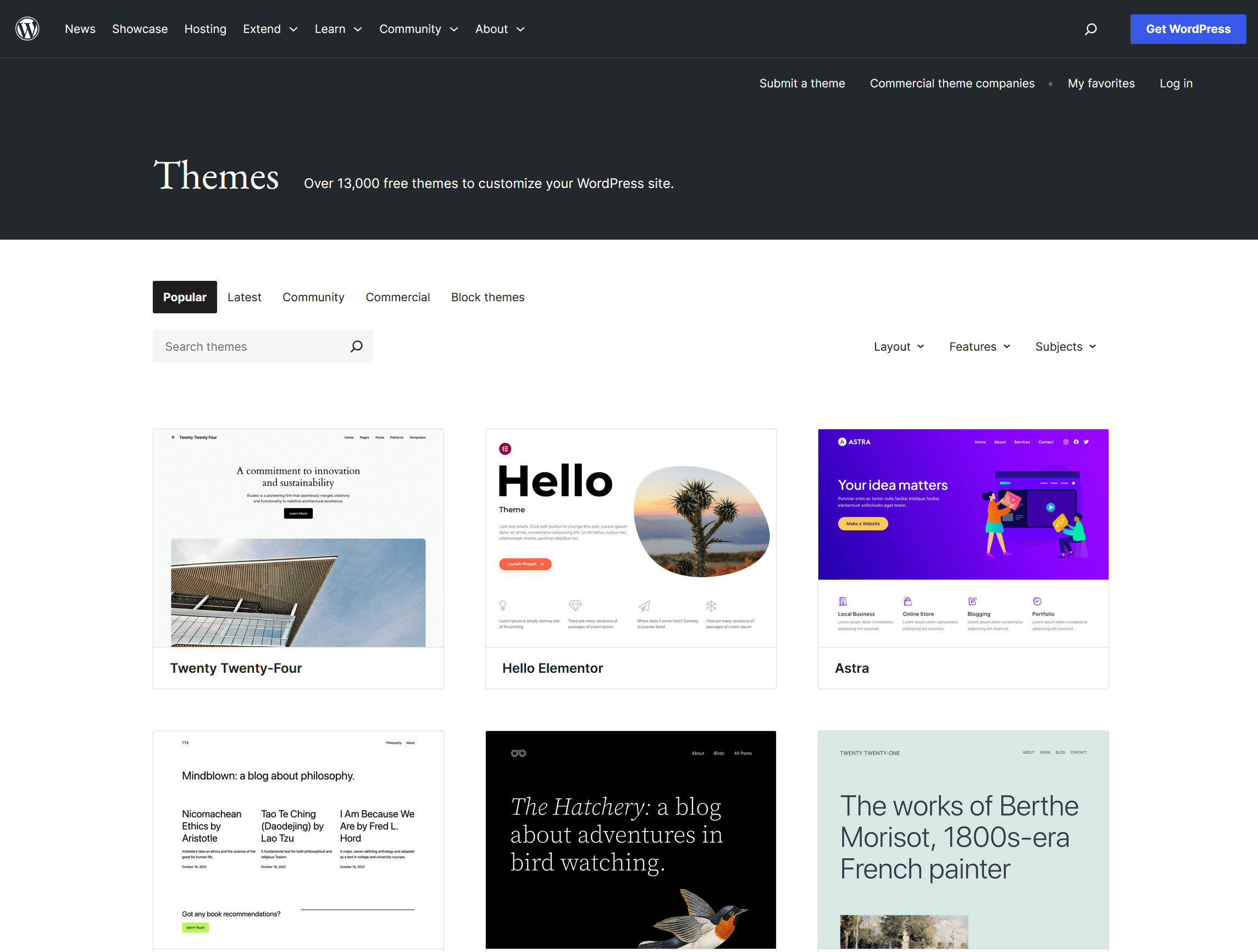Open the Subjects filter dropdown
The width and height of the screenshot is (1258, 952).
click(1064, 346)
